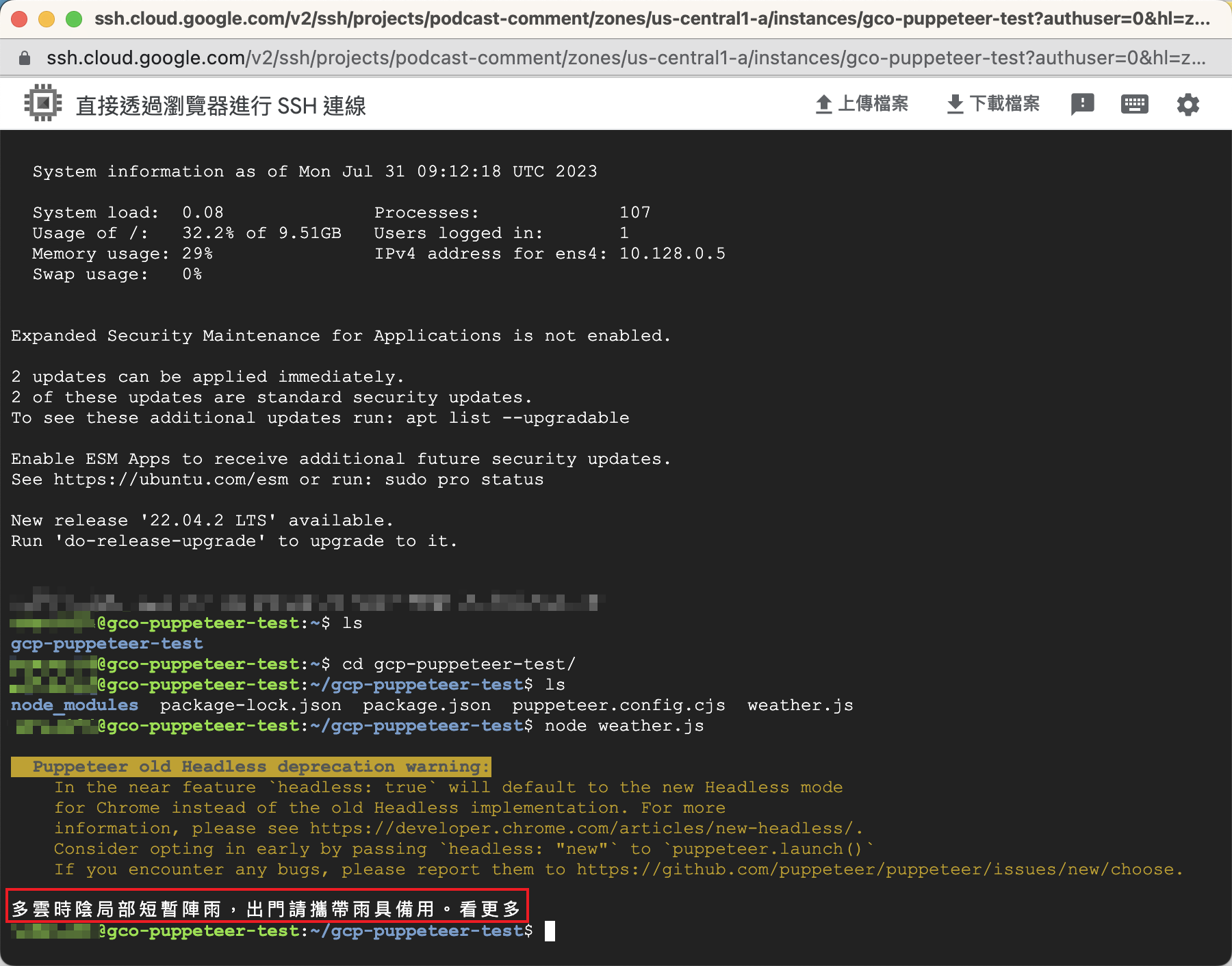Viewport: 1232px width, 966px height.
Task: Click the 'cd gcp-puppeteer-test/' command text
Action: click(459, 664)
